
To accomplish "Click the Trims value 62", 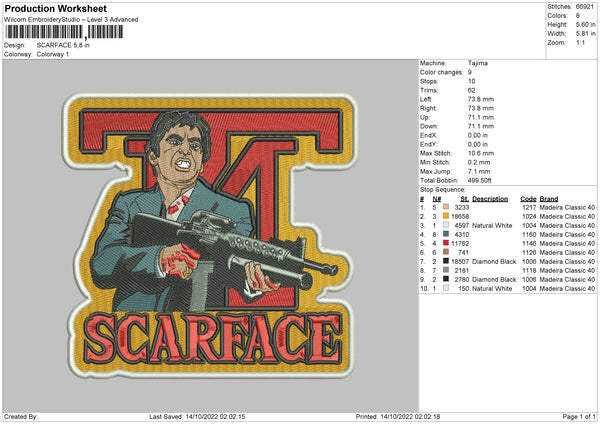I will pos(471,90).
